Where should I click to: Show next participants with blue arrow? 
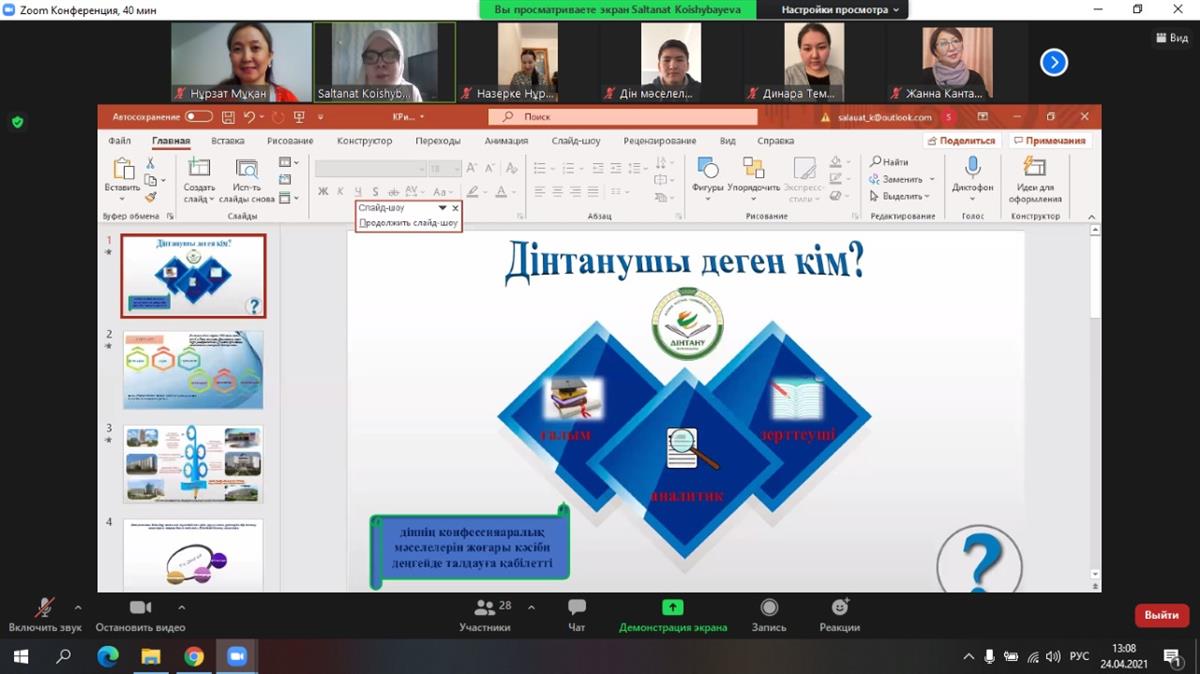pyautogui.click(x=1053, y=63)
